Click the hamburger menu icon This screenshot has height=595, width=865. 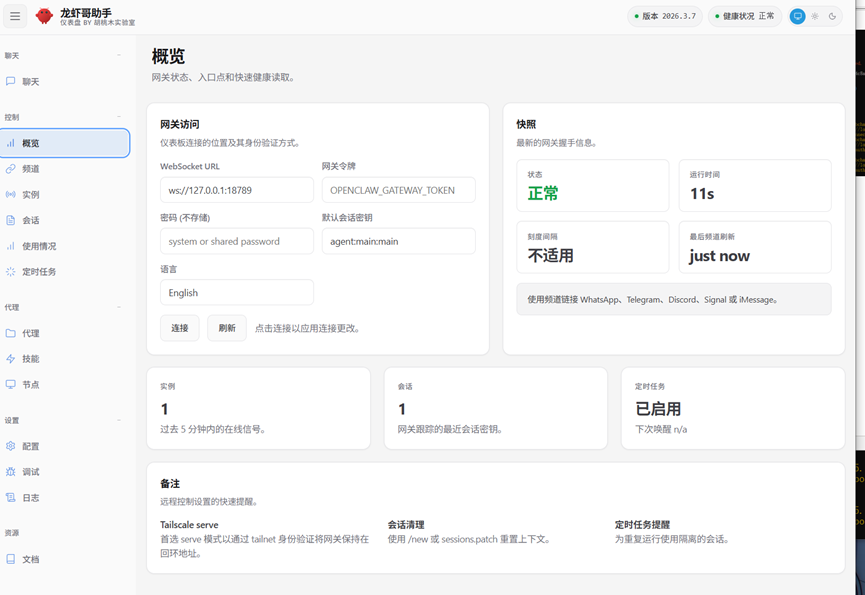pyautogui.click(x=15, y=16)
